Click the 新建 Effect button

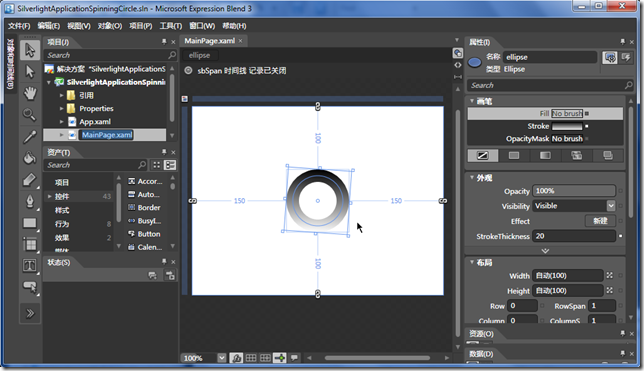point(600,221)
